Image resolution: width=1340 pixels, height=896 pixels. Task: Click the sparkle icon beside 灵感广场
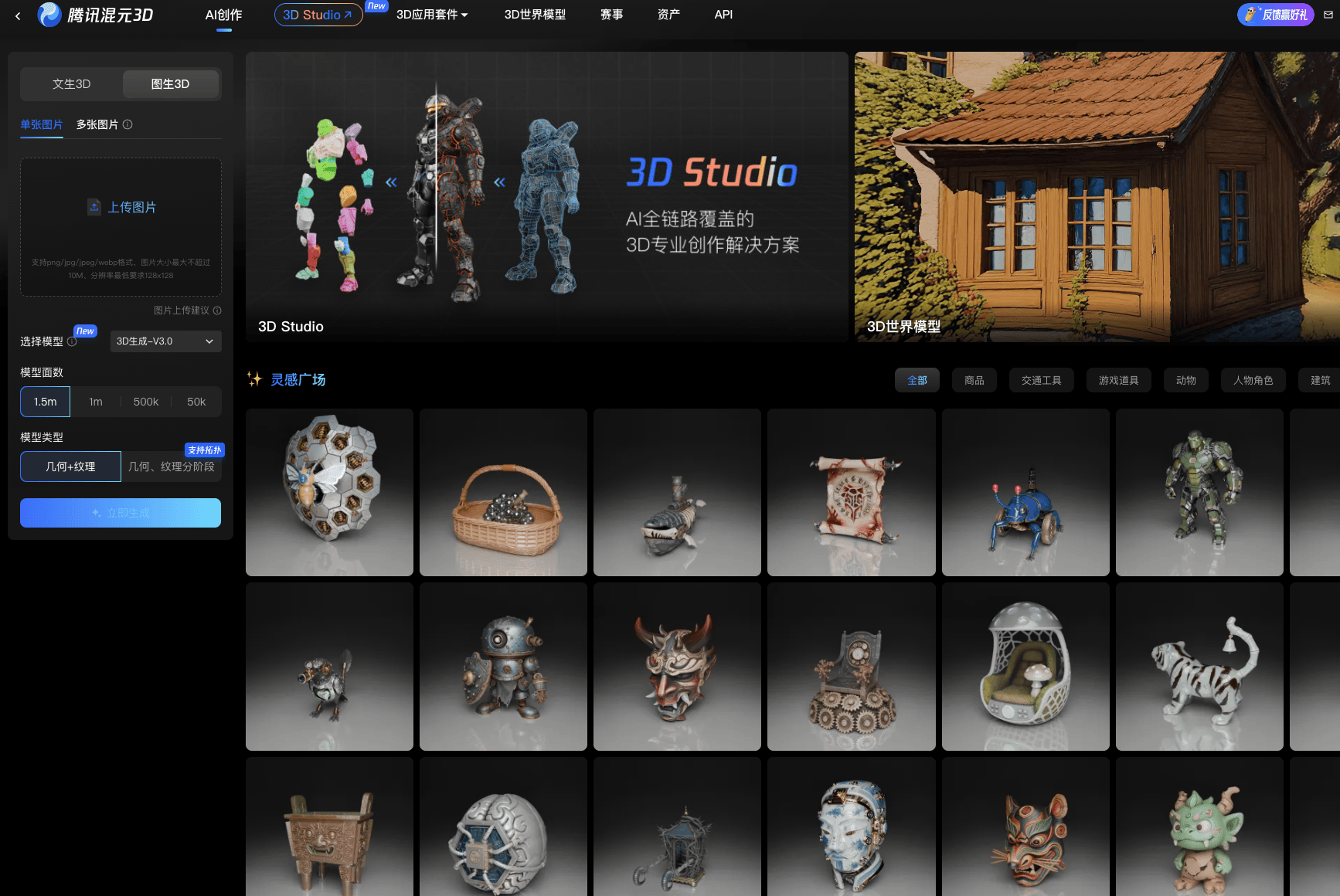[x=254, y=379]
